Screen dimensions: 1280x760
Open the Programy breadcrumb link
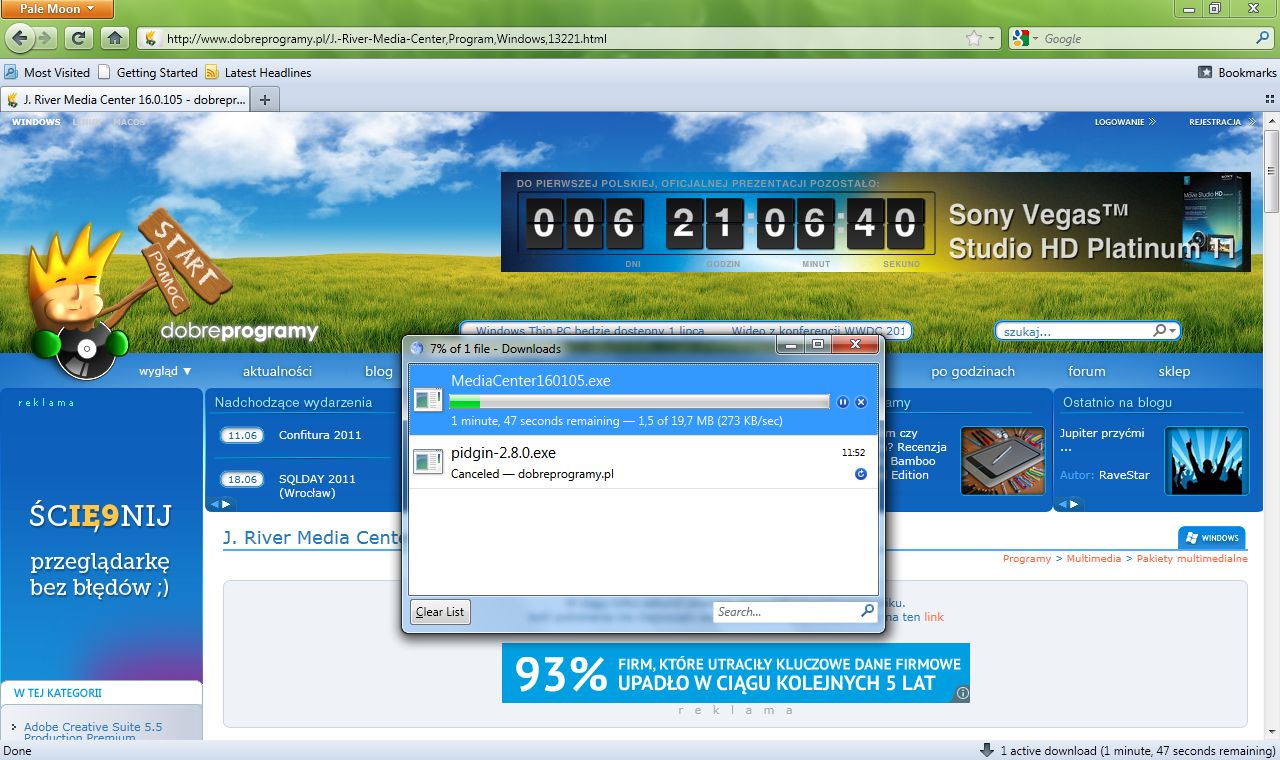tap(1027, 559)
